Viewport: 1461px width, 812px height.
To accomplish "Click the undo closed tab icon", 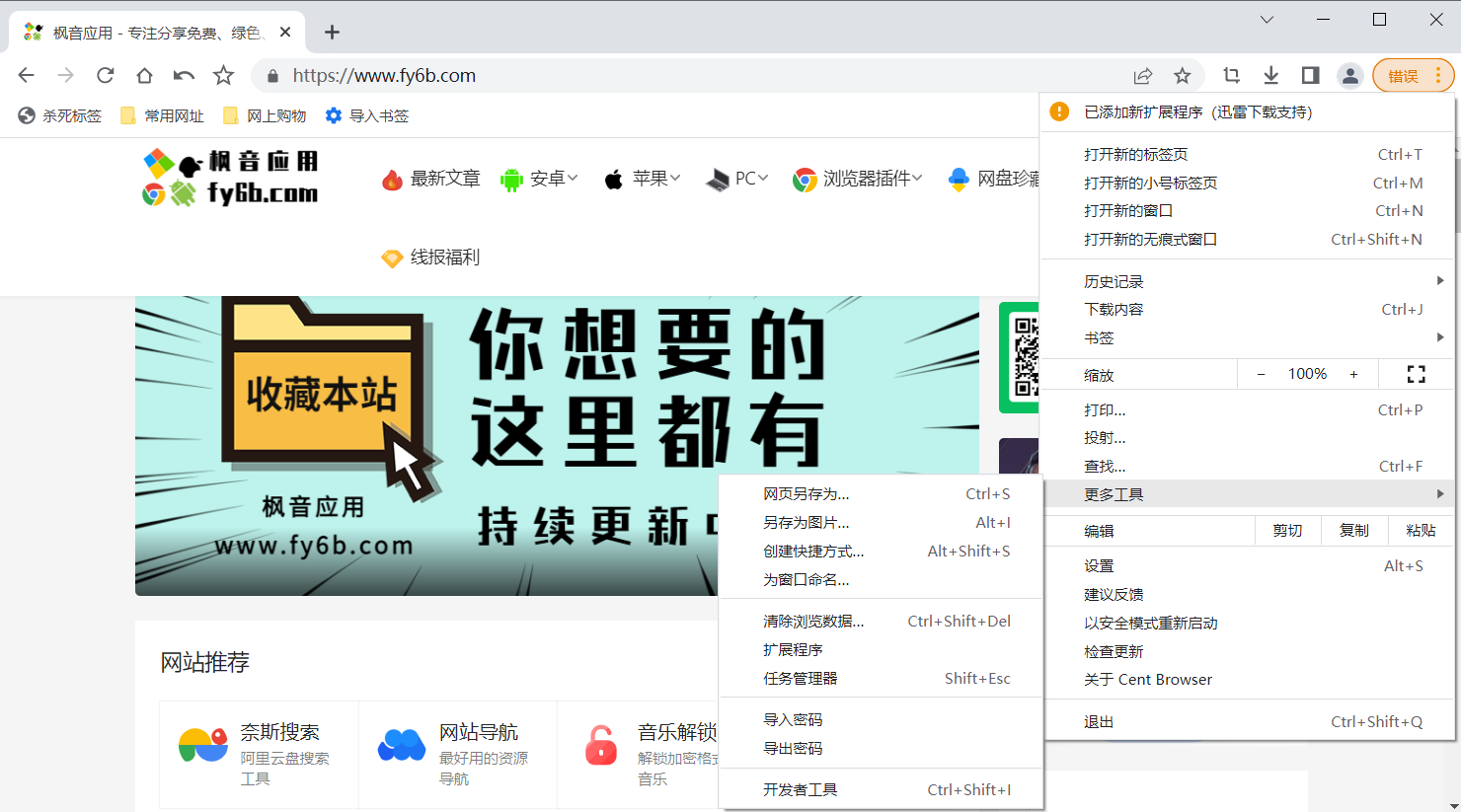I will click(x=185, y=75).
